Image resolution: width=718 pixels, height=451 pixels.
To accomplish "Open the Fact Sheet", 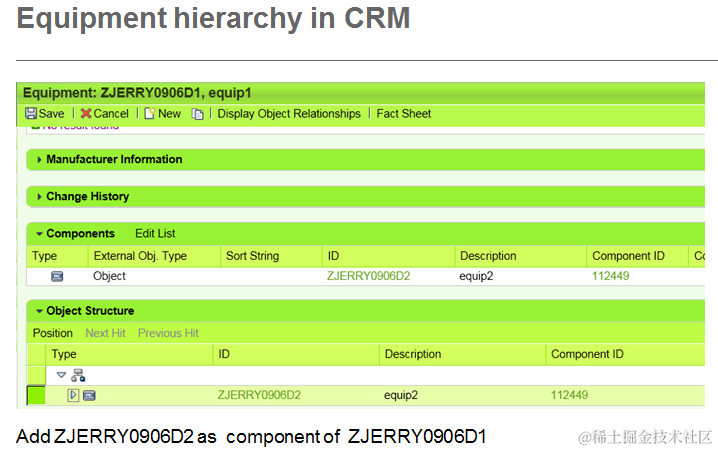I will click(403, 114).
